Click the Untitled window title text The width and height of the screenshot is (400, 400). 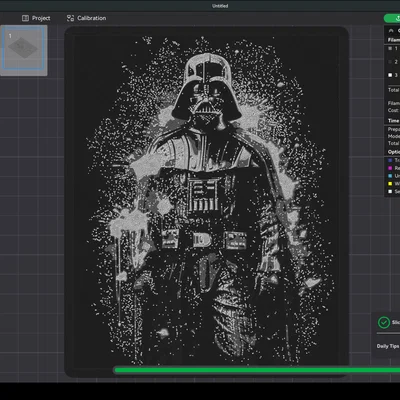tap(220, 6)
